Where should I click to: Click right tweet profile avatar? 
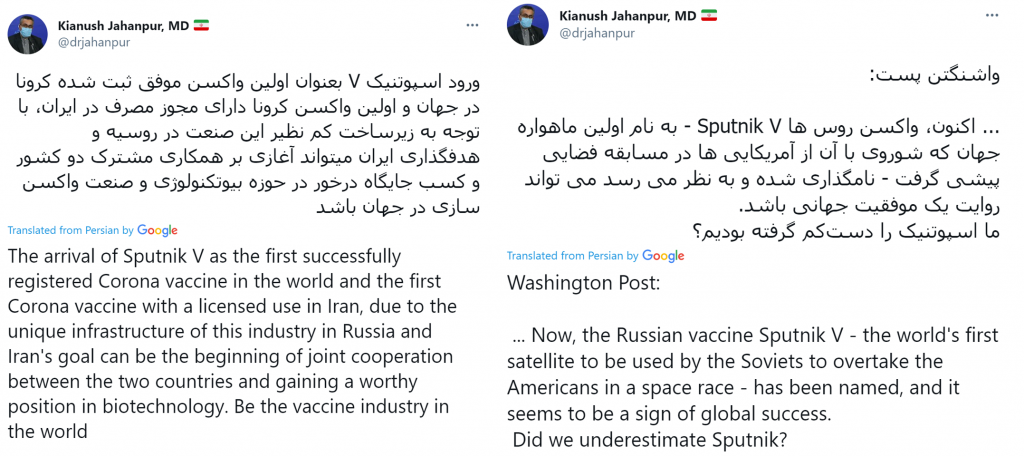[x=526, y=25]
